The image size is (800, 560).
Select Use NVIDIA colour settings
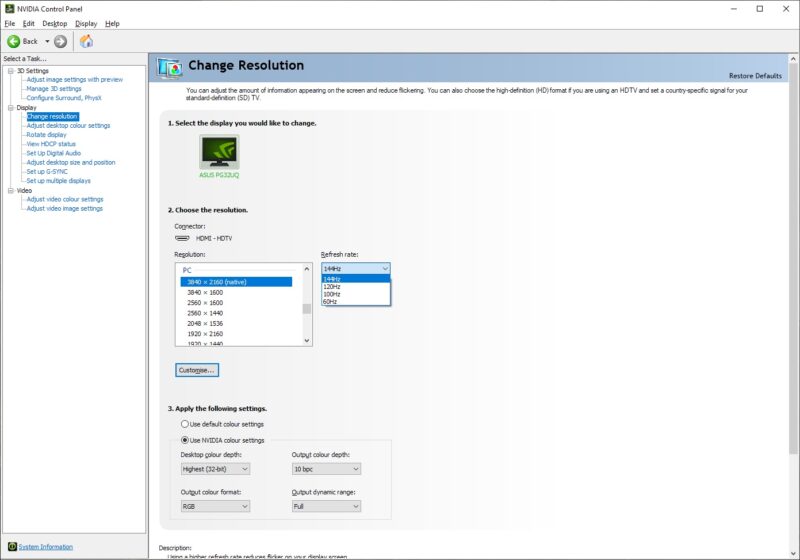(185, 440)
